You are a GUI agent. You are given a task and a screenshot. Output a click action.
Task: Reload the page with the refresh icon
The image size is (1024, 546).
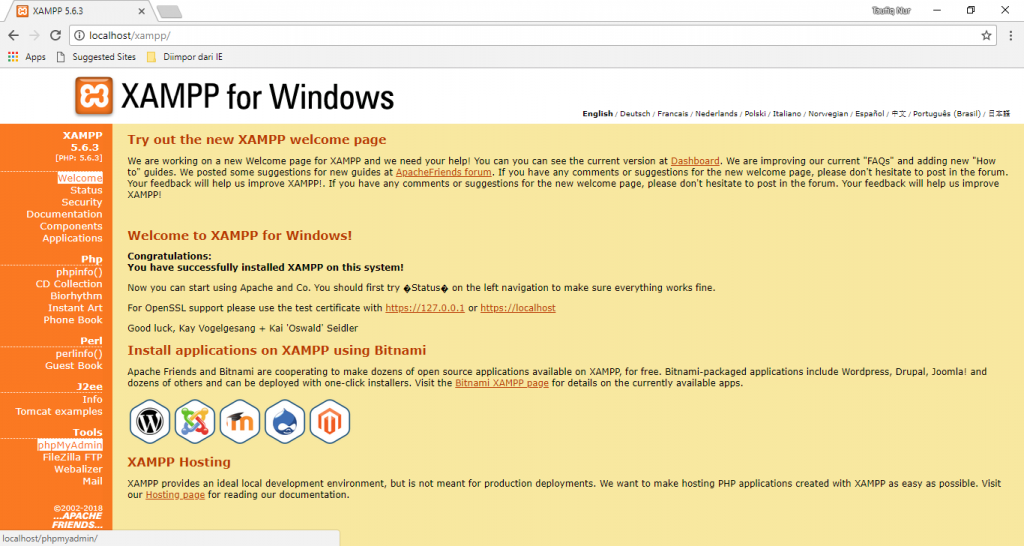56,35
